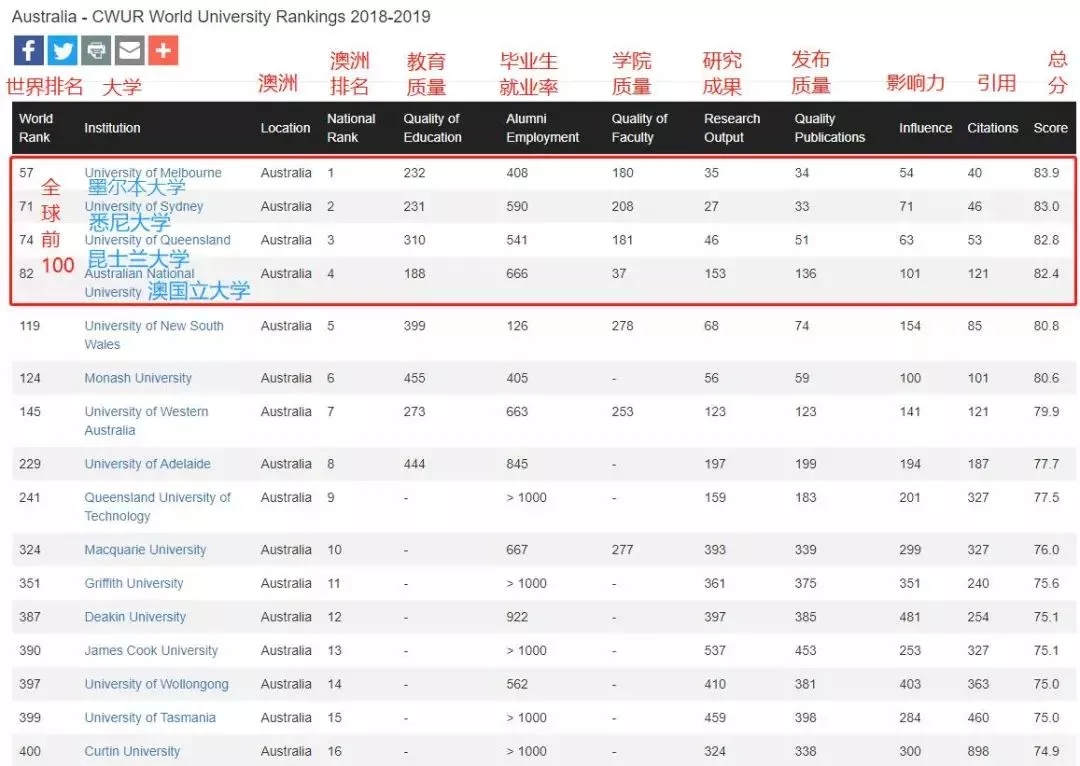Share the page via Twitter icon

(x=62, y=50)
